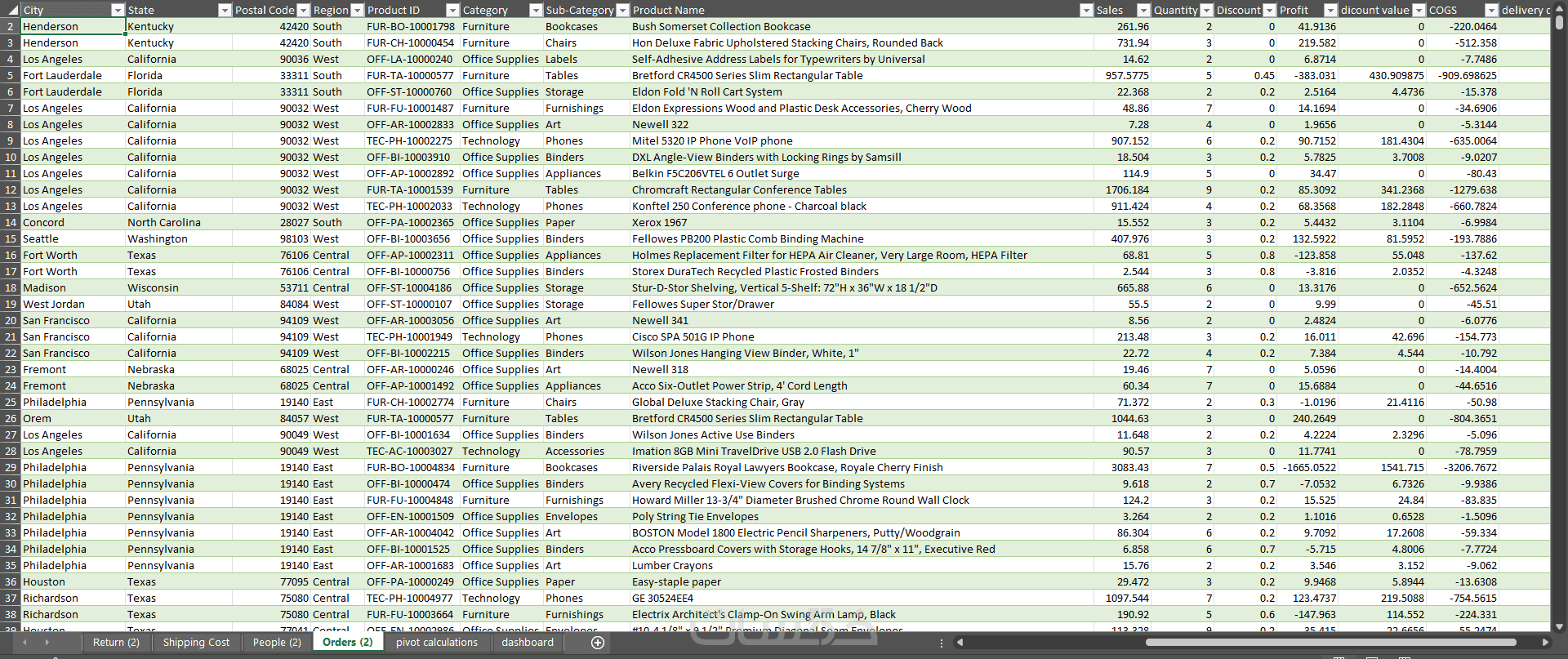Click the 'Poly String Tie Envelopes' cell
The image size is (1568, 659).
pos(862,516)
